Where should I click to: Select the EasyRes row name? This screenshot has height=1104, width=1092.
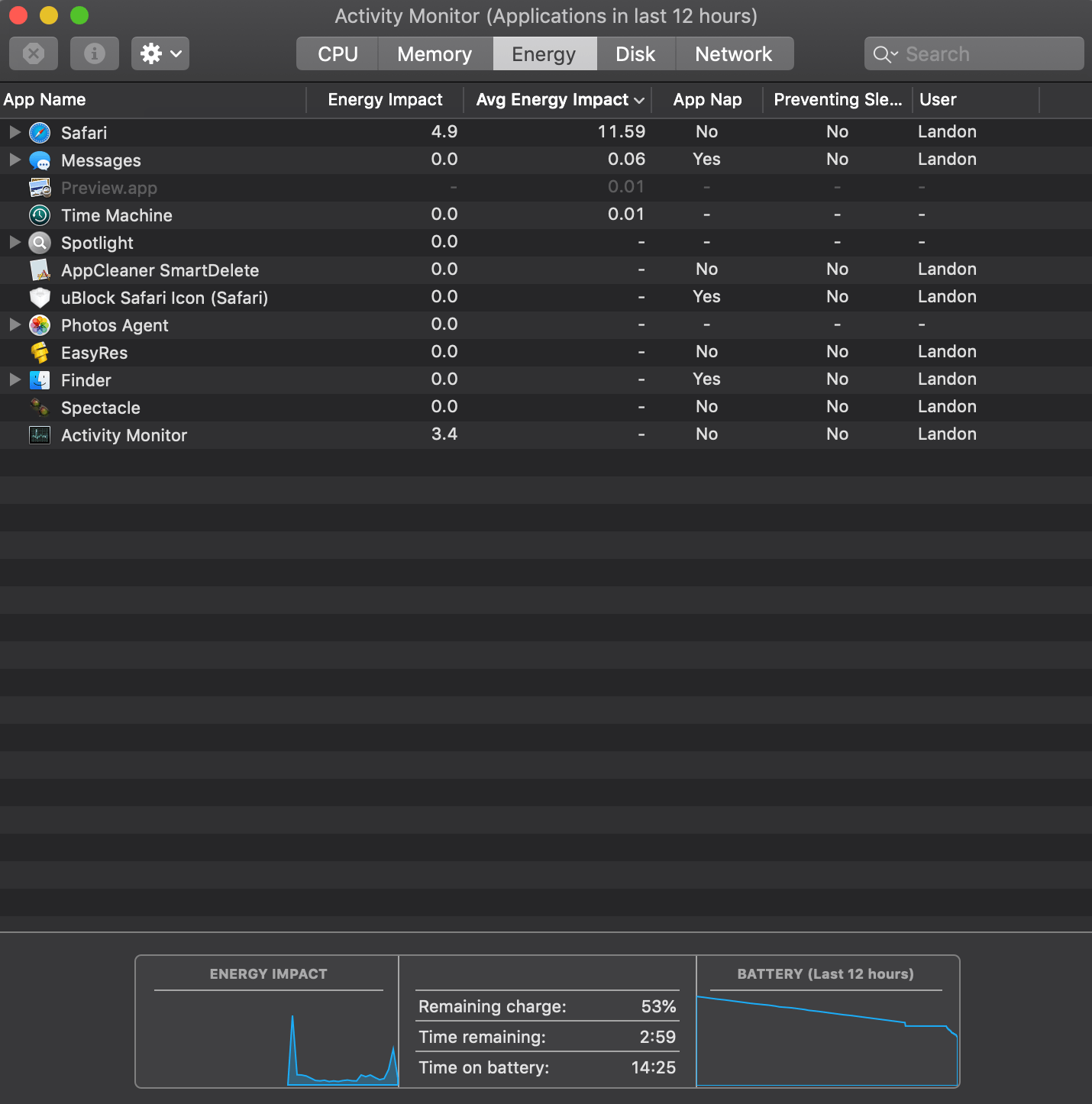click(95, 353)
